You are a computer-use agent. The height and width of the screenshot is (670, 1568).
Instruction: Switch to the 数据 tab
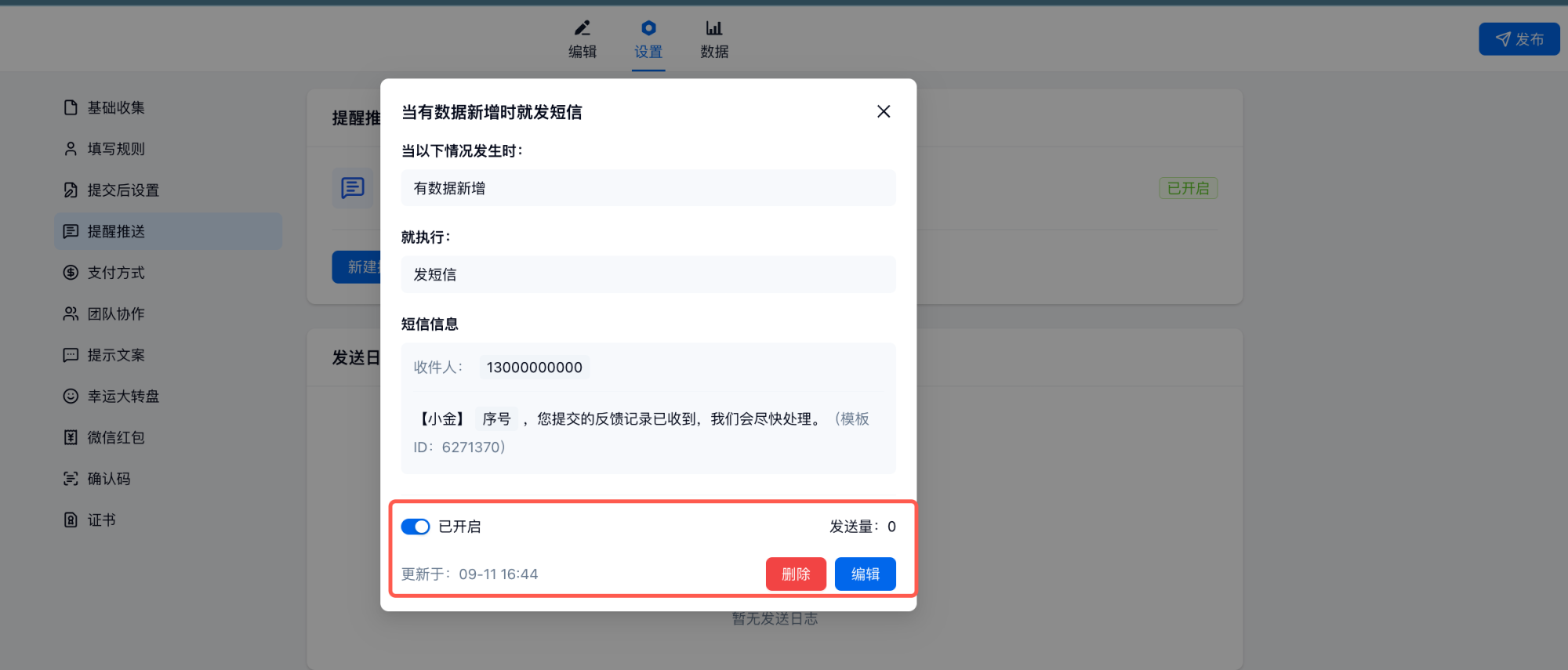(713, 39)
